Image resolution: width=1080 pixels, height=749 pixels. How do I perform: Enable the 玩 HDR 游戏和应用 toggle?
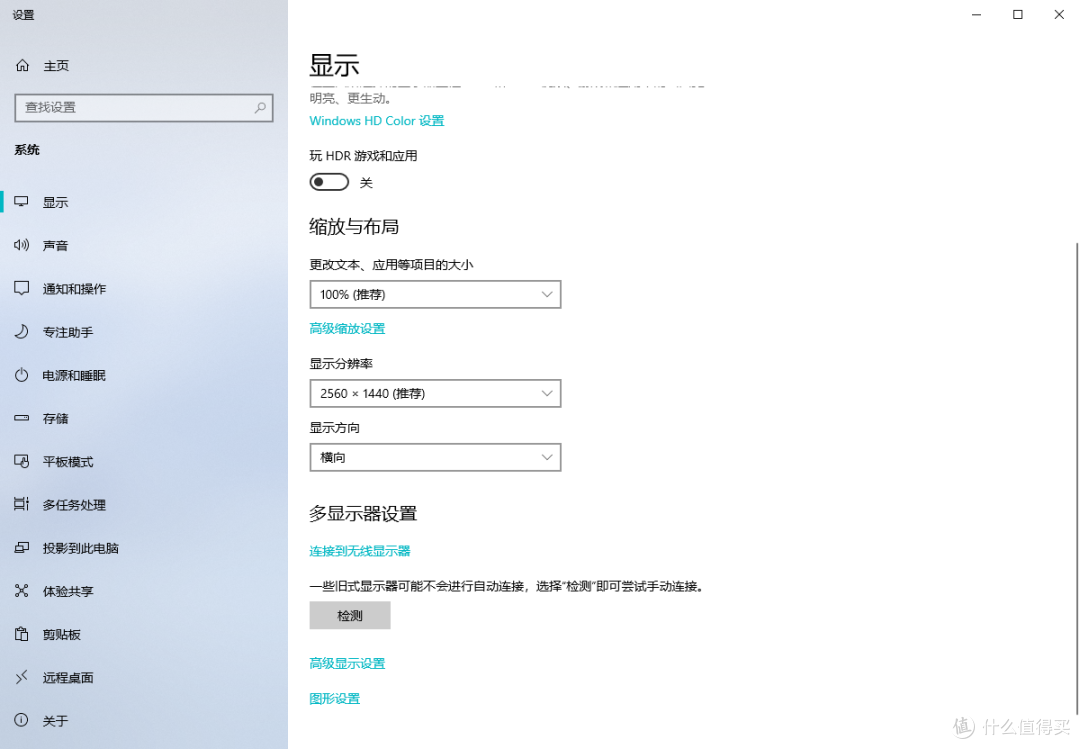[329, 182]
